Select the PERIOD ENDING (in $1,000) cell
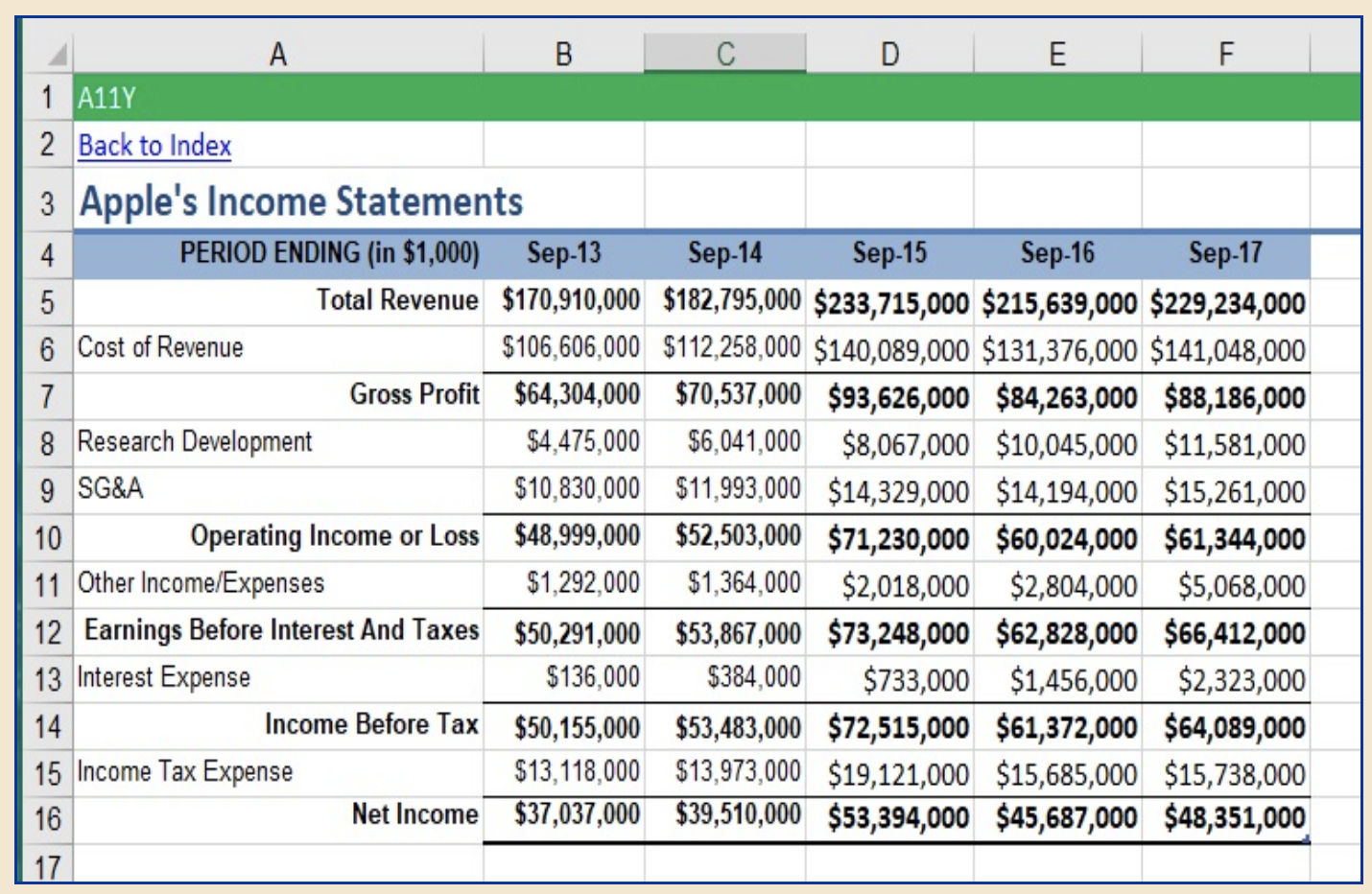This screenshot has height=894, width=1372. point(278,254)
